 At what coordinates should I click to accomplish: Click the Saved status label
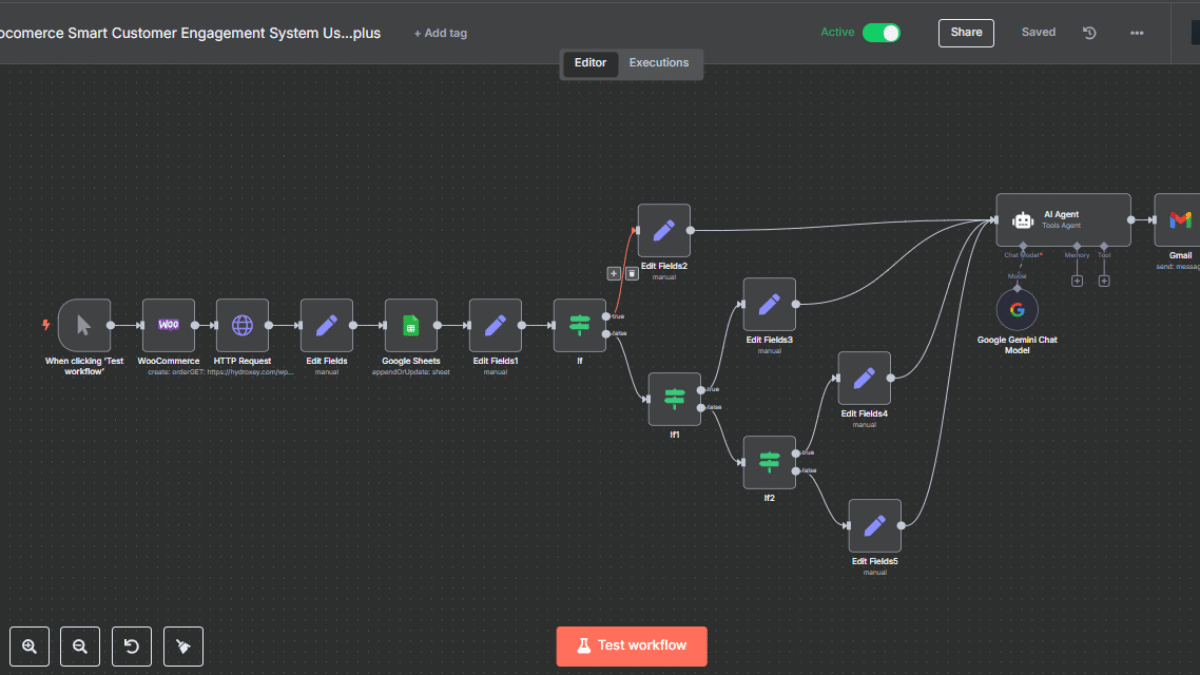[1038, 32]
